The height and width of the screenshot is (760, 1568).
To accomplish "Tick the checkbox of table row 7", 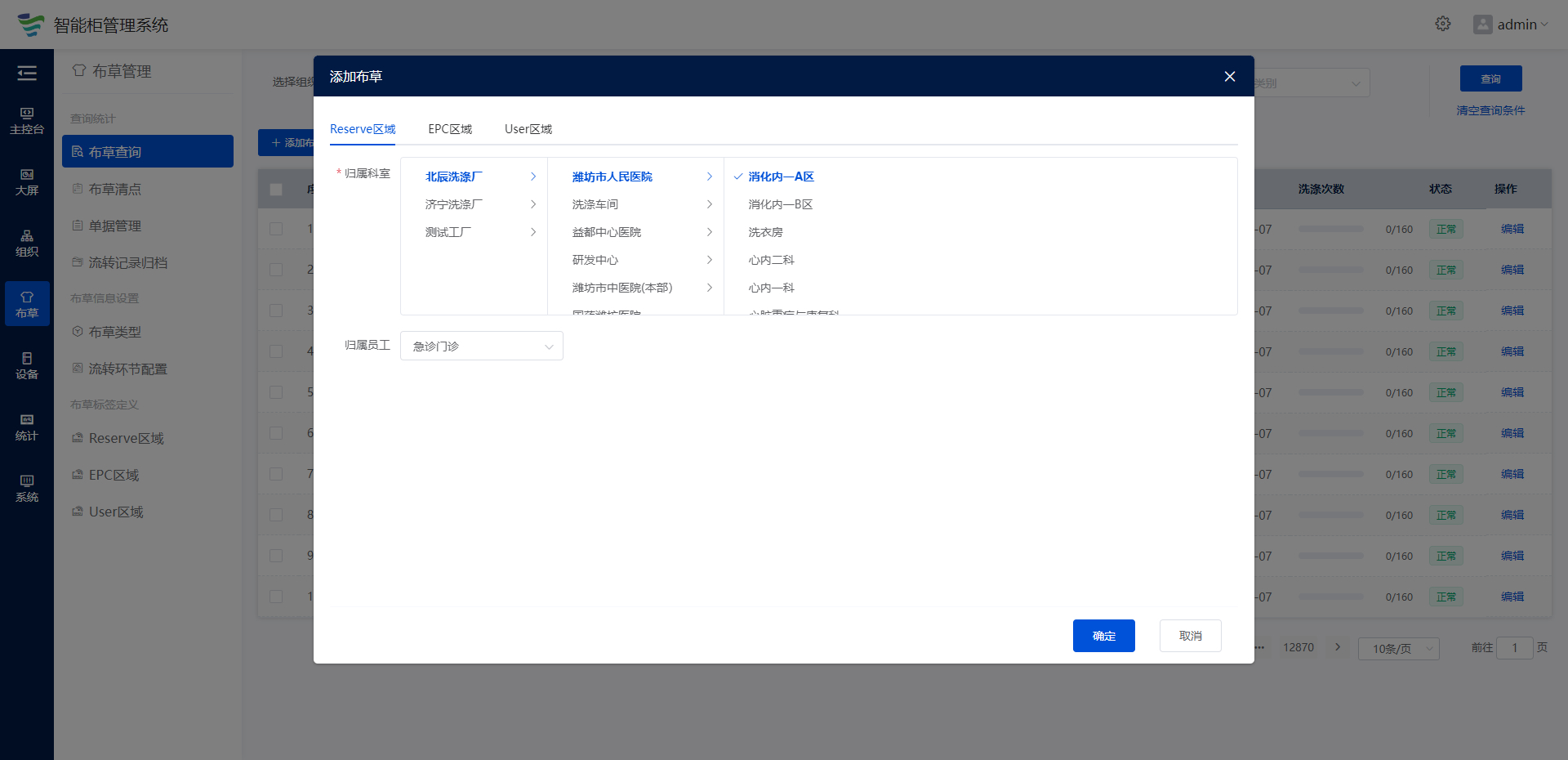I will [x=276, y=474].
